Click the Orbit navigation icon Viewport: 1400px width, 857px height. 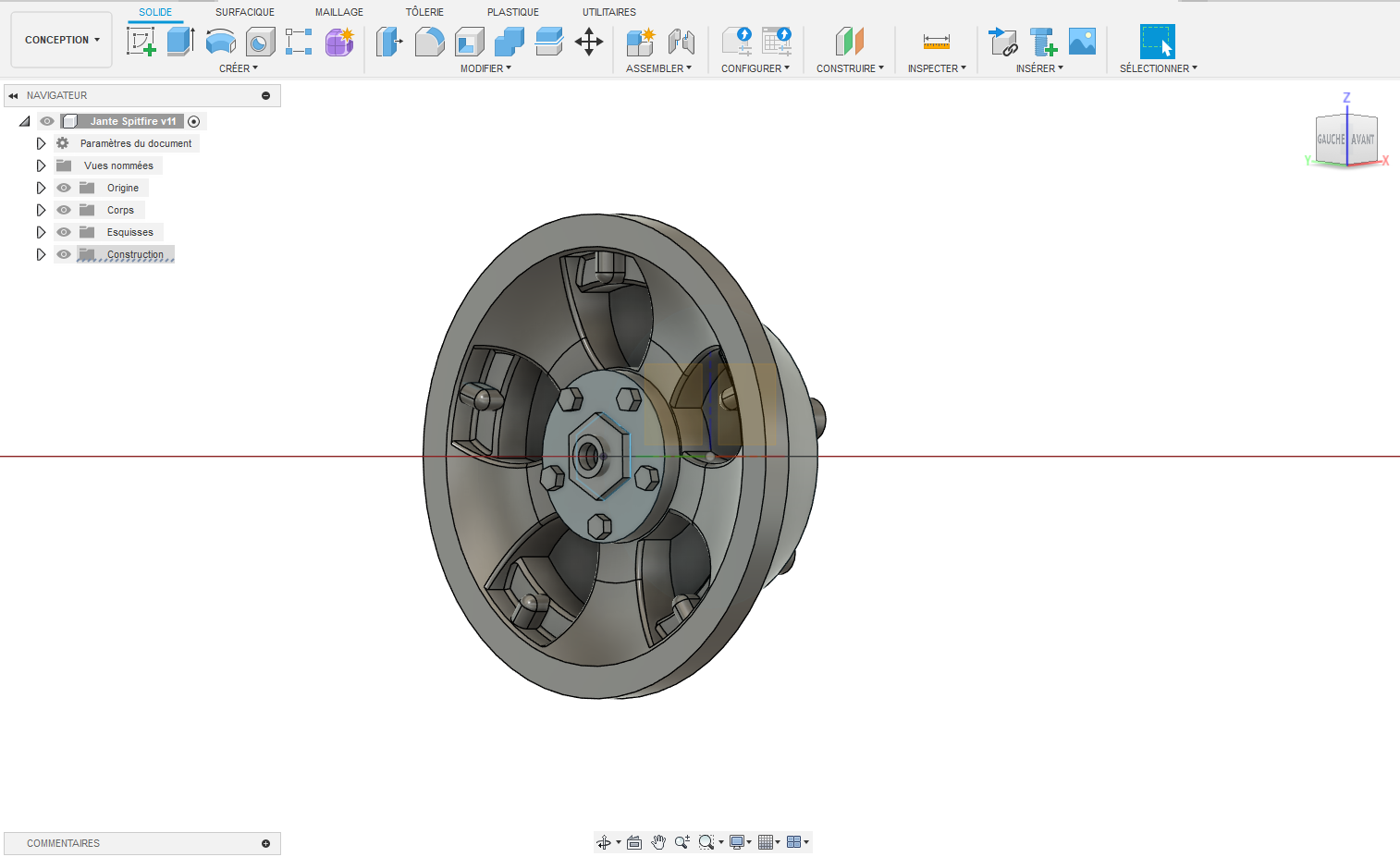pos(604,842)
